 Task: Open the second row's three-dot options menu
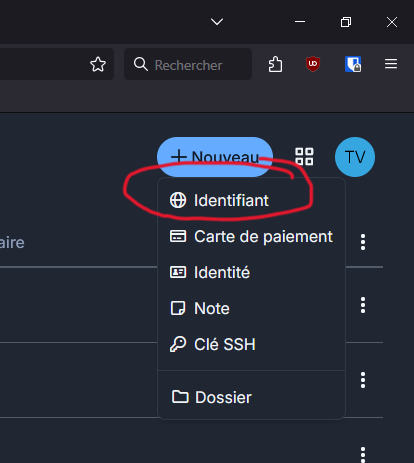point(363,305)
